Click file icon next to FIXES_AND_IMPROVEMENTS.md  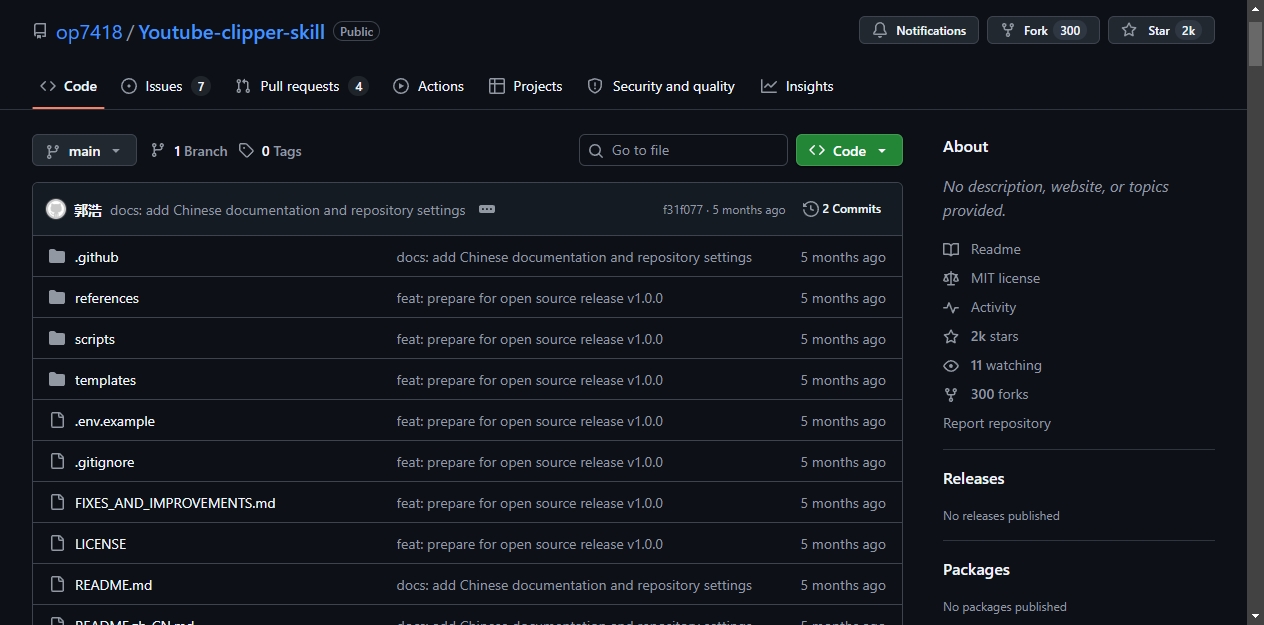pyautogui.click(x=57, y=503)
